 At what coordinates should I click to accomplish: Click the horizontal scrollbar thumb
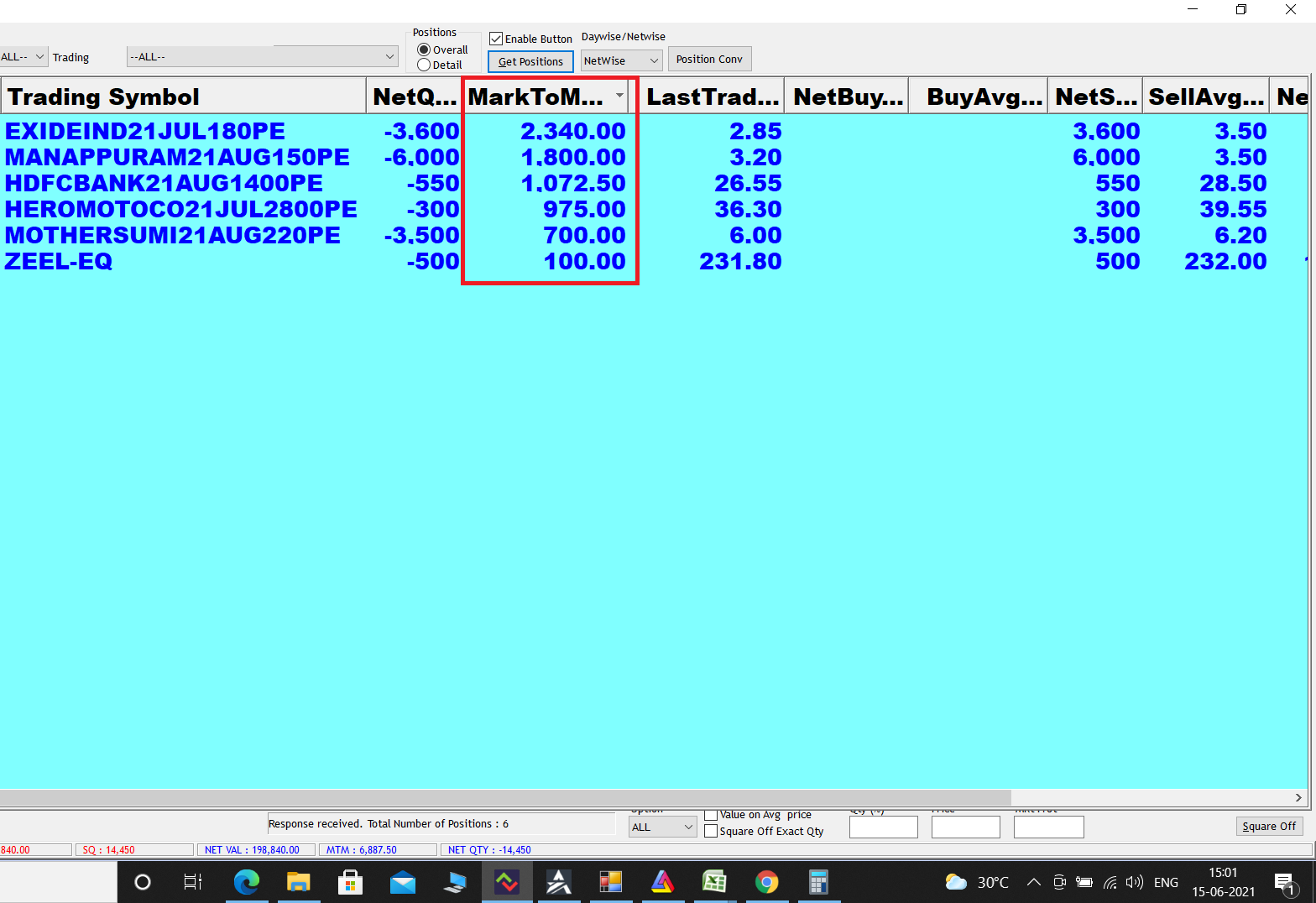(505, 796)
